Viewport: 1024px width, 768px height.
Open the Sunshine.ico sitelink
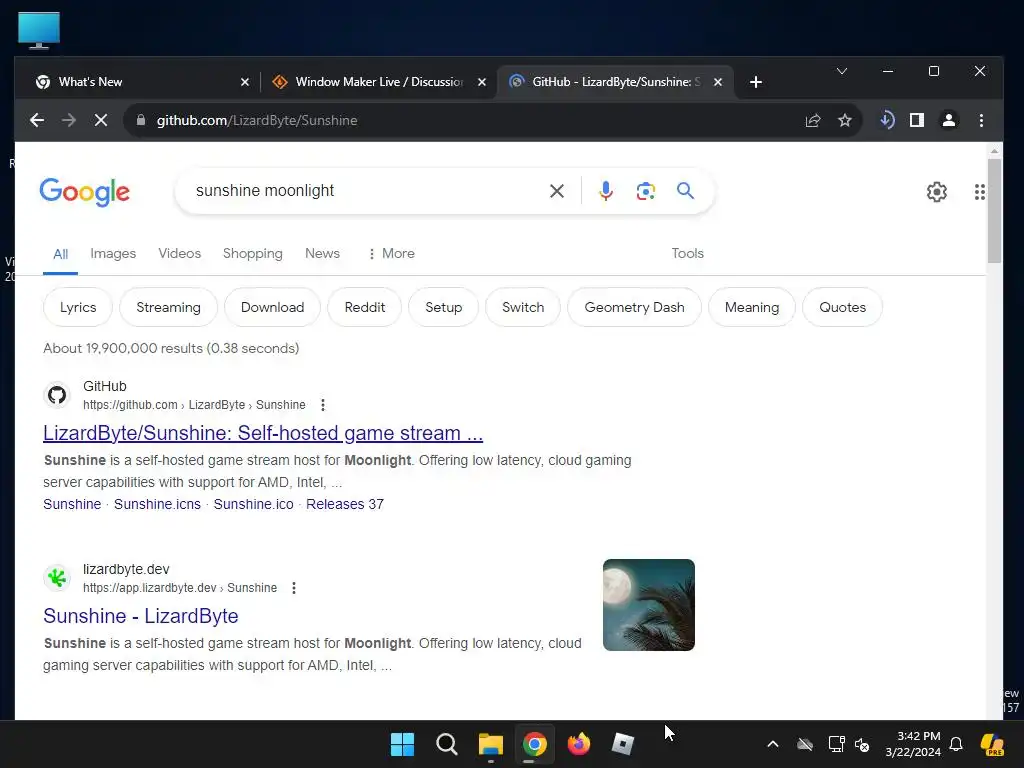coord(253,504)
